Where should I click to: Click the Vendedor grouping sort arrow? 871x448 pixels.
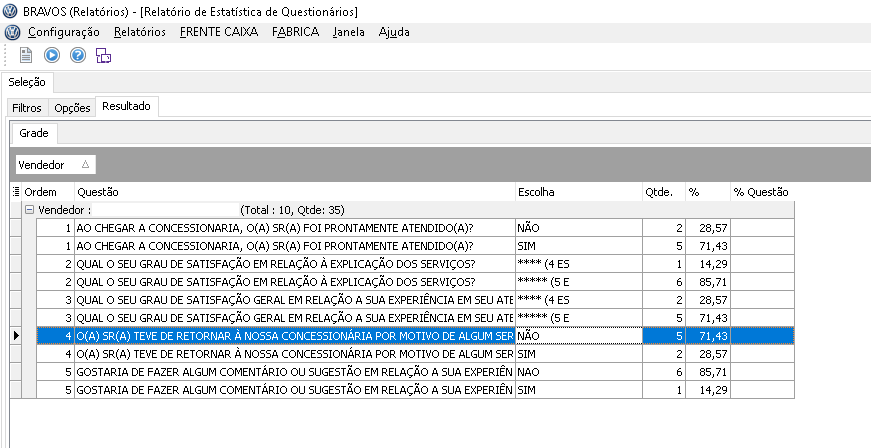85,164
